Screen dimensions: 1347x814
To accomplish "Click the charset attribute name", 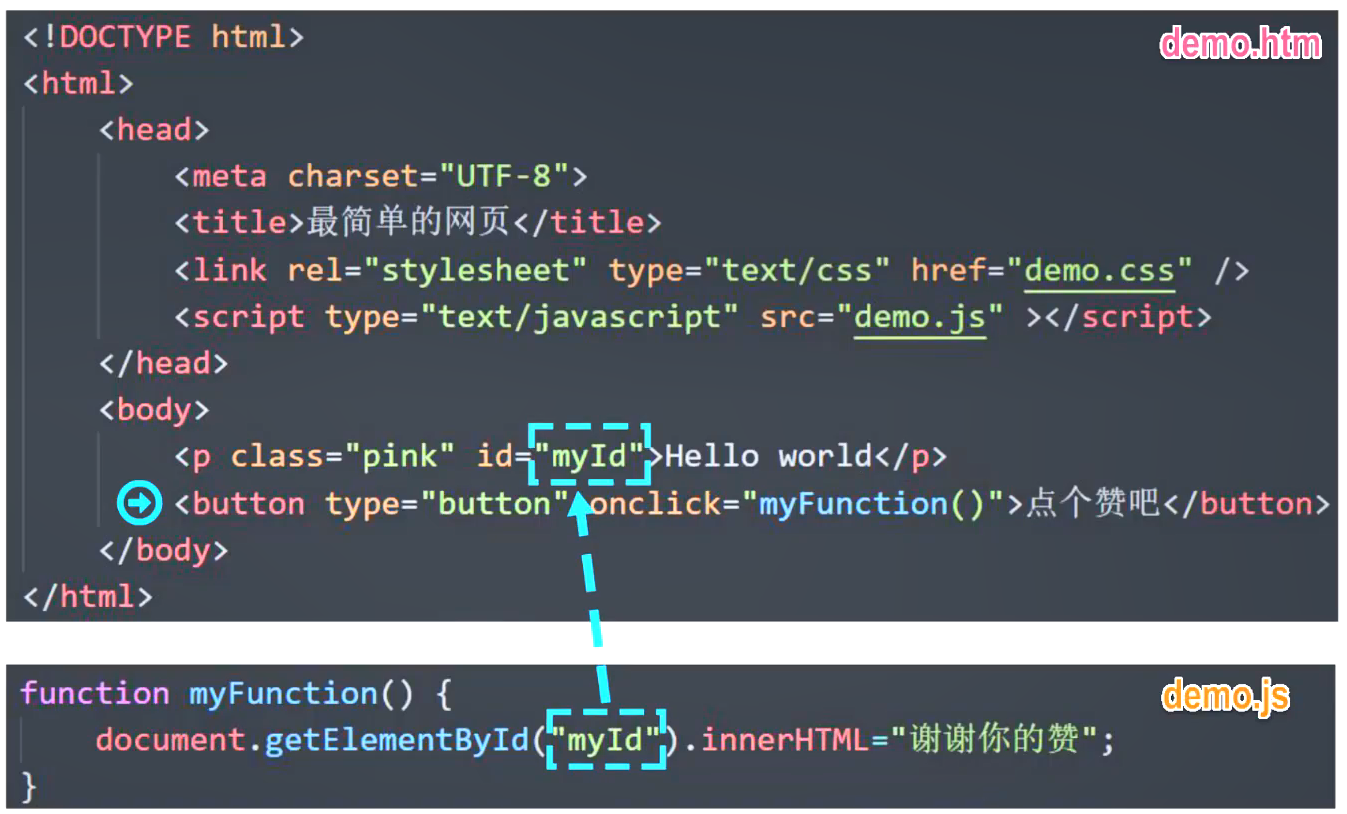I will (x=352, y=176).
